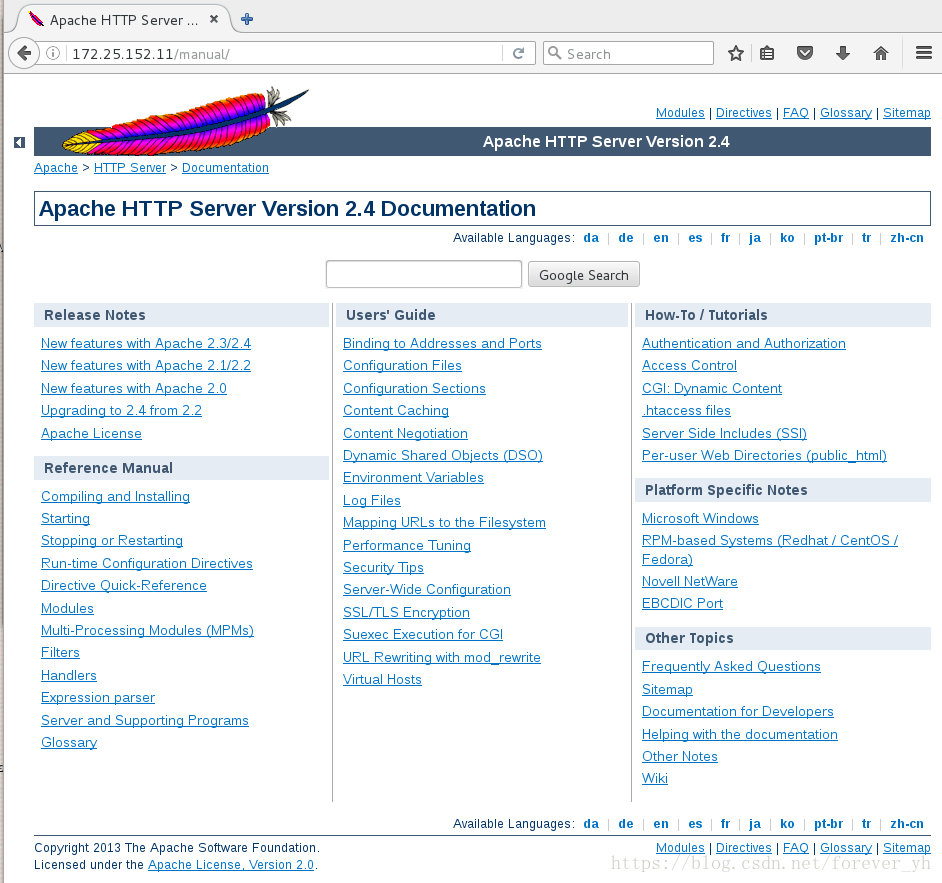The width and height of the screenshot is (942, 883).
Task: Open the Virtual Hosts guide
Action: point(382,679)
